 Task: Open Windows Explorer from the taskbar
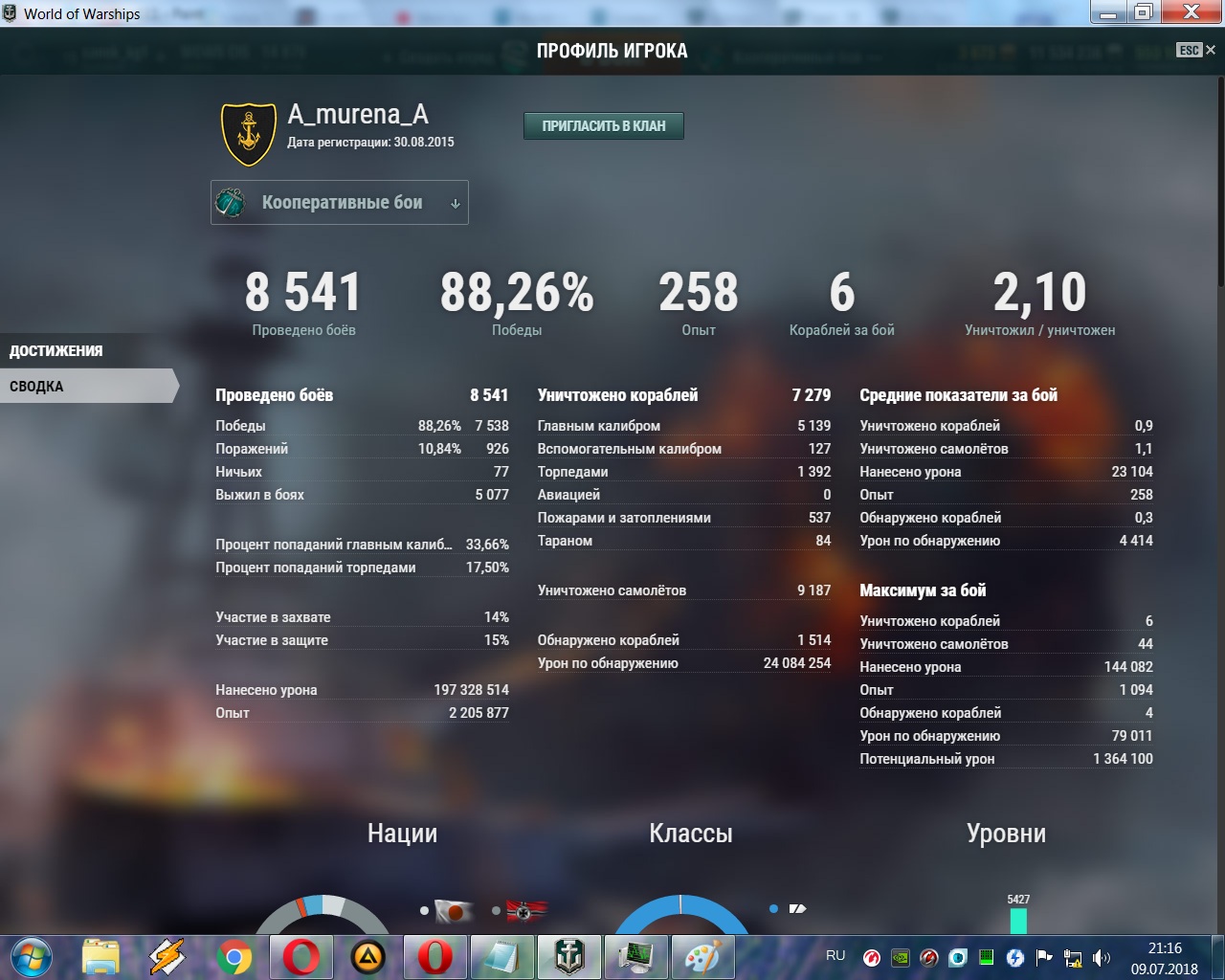coord(100,957)
